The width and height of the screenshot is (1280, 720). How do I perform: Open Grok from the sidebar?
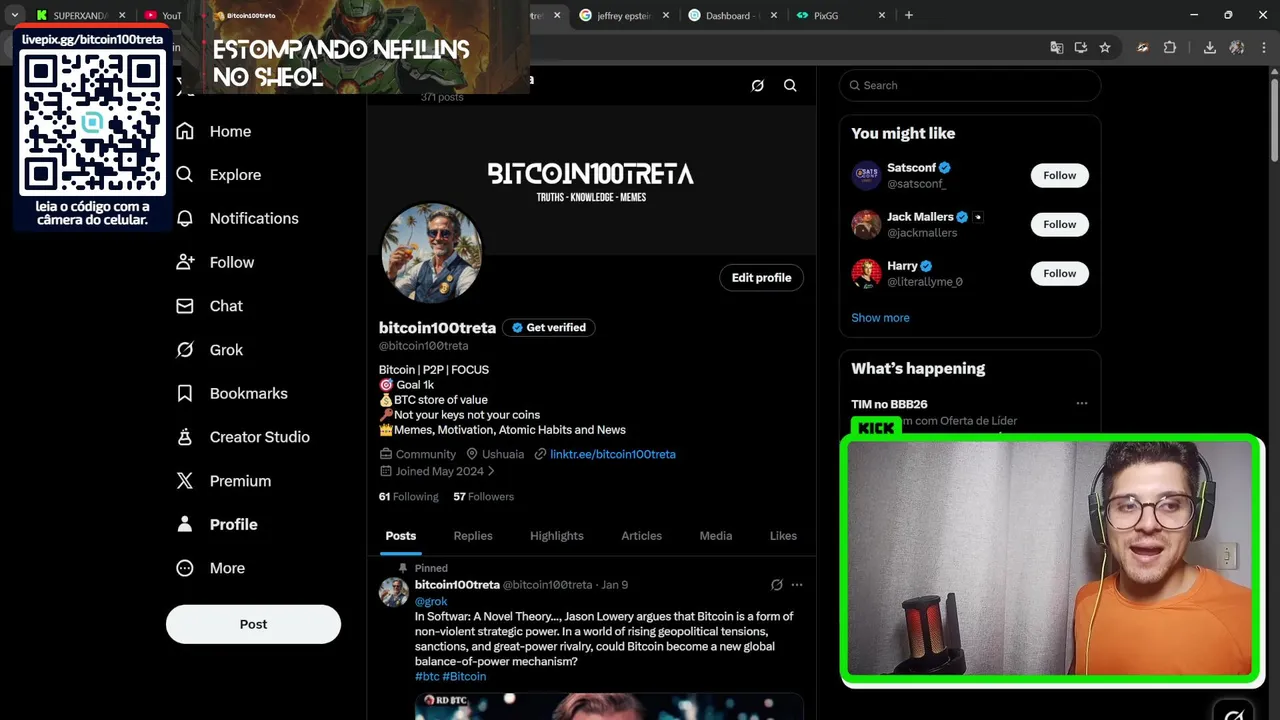click(x=209, y=350)
